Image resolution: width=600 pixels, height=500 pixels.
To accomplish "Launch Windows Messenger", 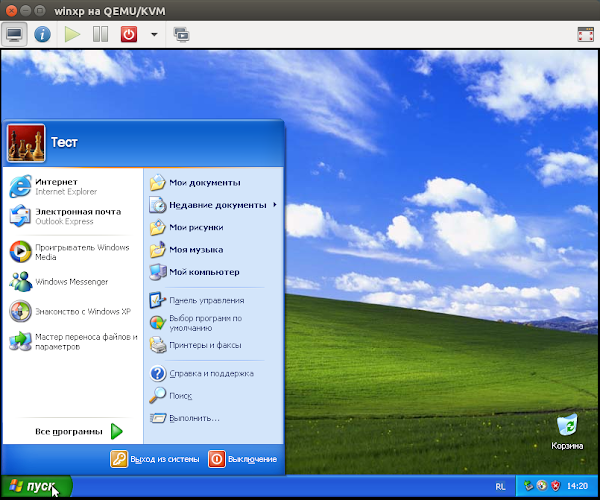I will click(x=73, y=282).
